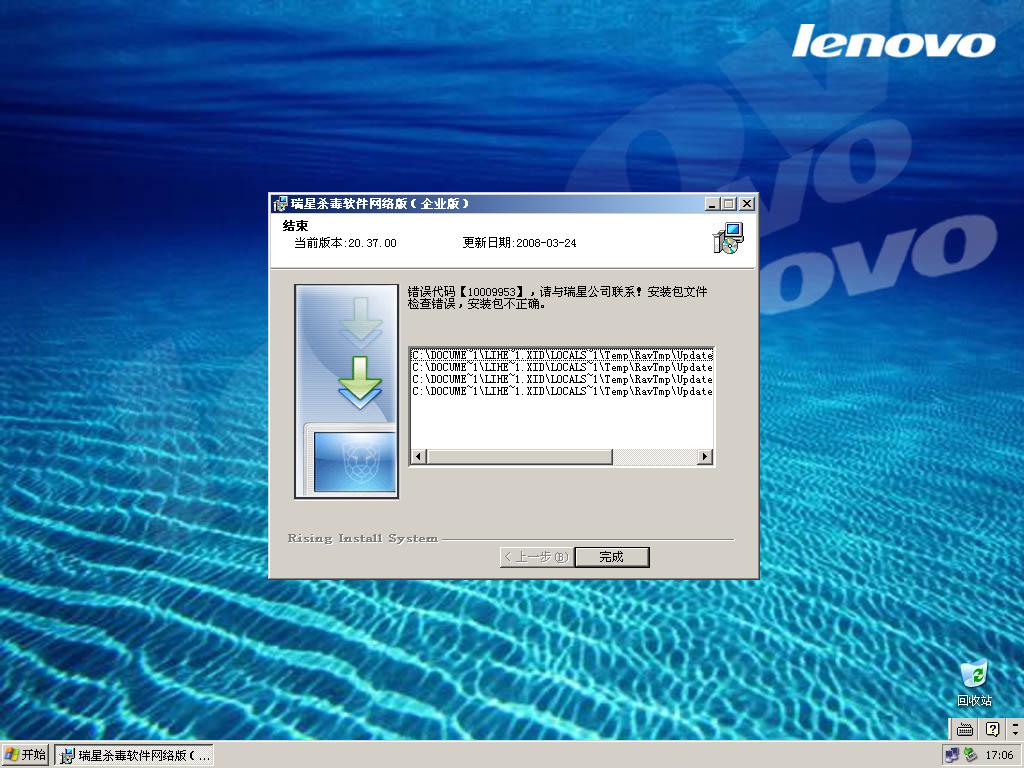Click the Rising Install System label
The height and width of the screenshot is (768, 1024).
(362, 539)
